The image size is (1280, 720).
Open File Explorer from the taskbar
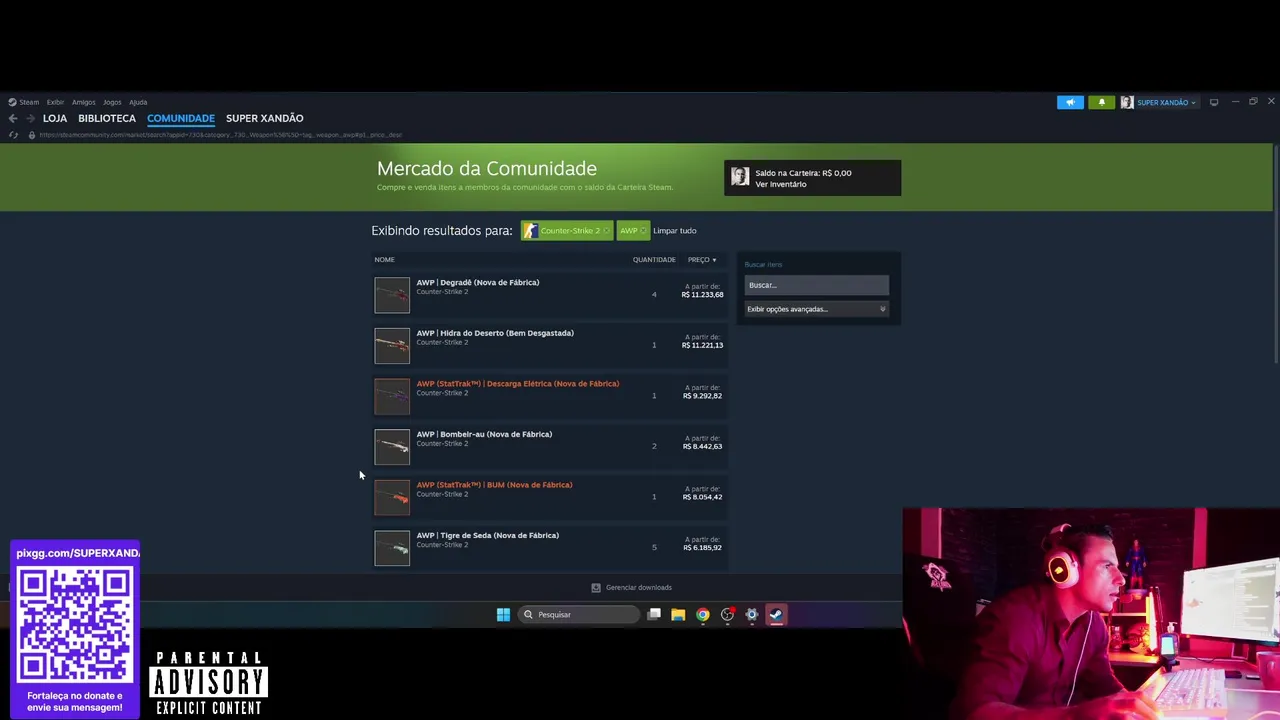678,615
